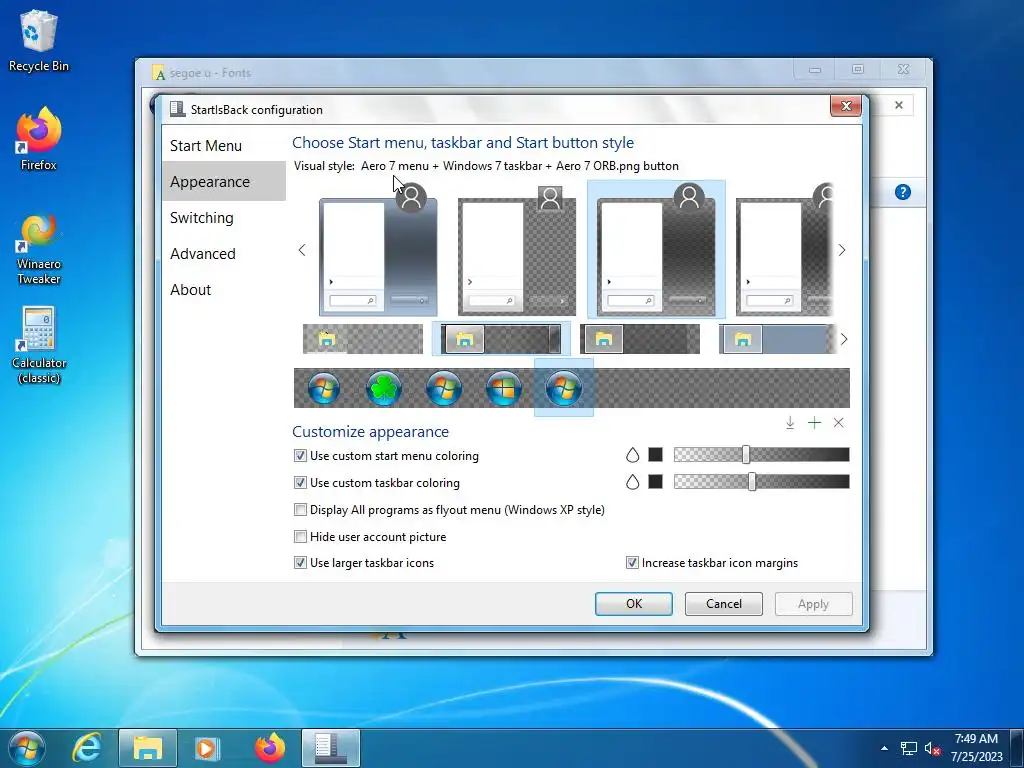Open the Calculator (classic) desktop shortcut

[x=39, y=345]
